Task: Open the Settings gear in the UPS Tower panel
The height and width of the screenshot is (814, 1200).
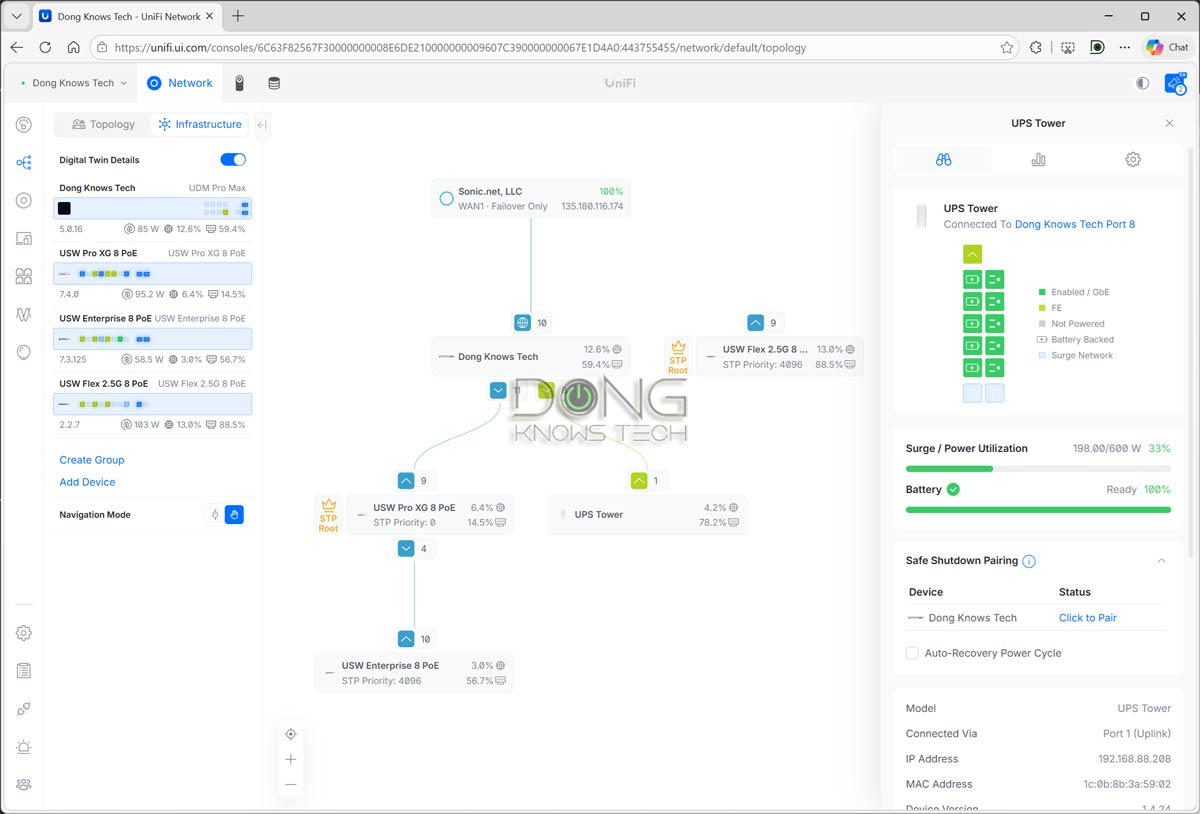Action: (x=1133, y=158)
